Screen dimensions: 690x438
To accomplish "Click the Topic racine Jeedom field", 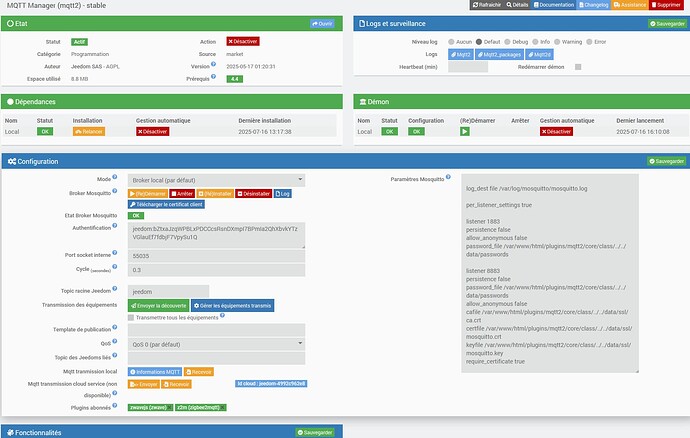I will pos(168,291).
